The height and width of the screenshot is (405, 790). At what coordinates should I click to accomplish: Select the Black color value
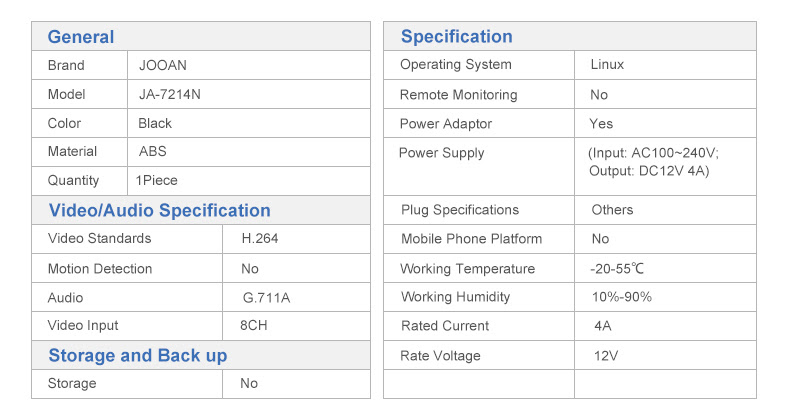click(155, 123)
